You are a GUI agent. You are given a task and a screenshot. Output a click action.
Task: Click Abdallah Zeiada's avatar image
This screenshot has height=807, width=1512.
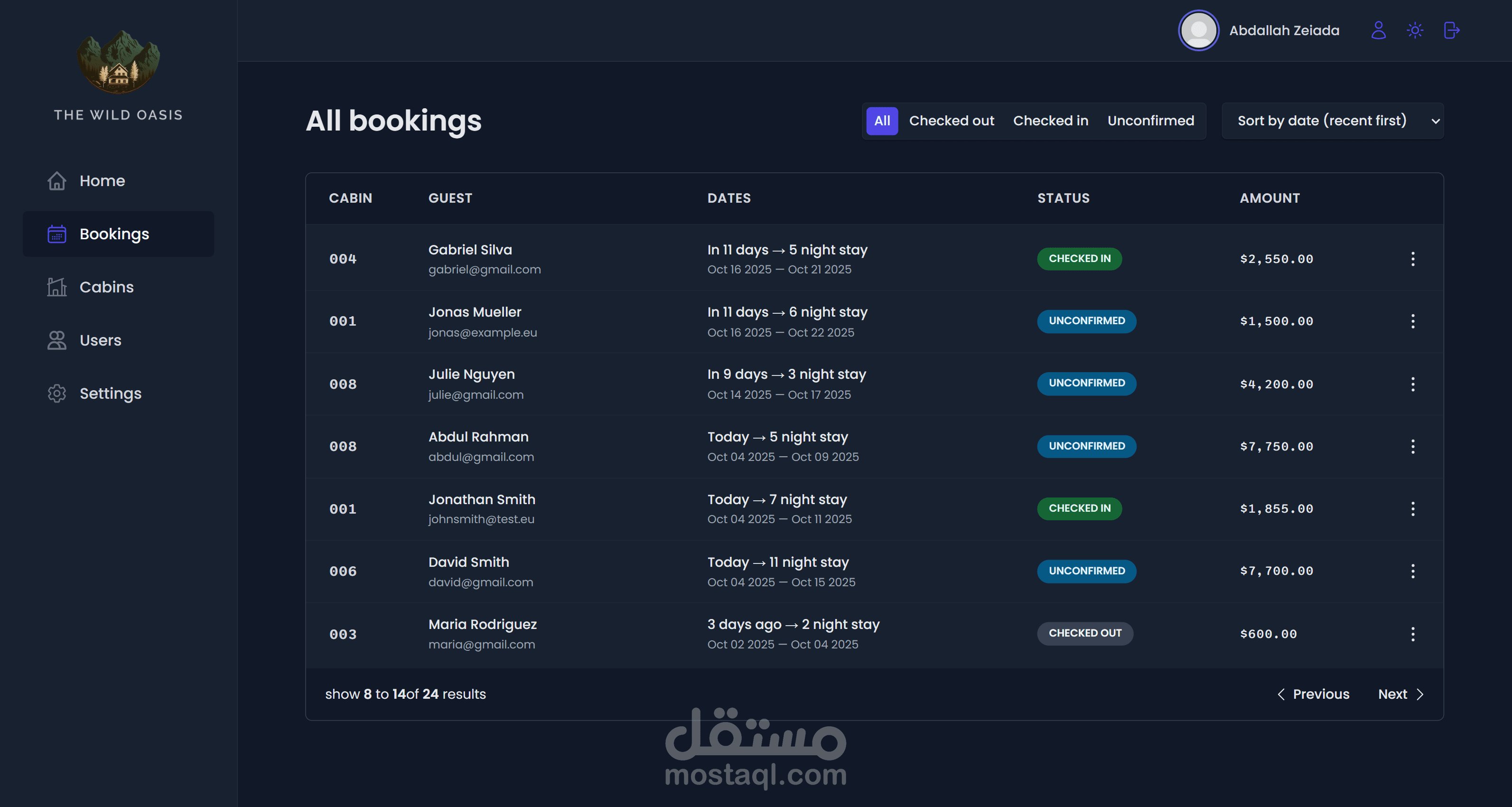coord(1198,30)
